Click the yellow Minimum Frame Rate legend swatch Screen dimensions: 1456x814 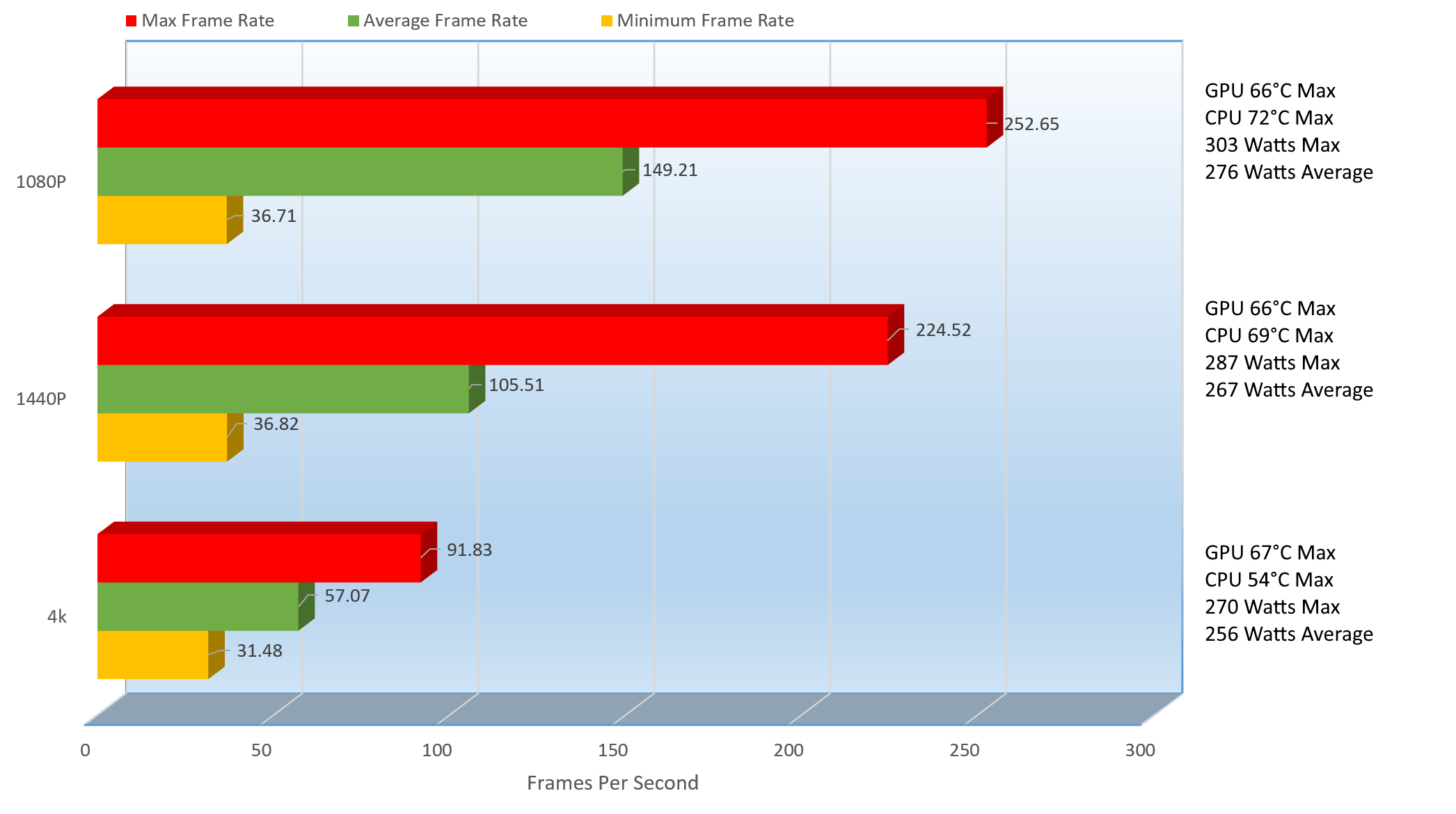607,21
